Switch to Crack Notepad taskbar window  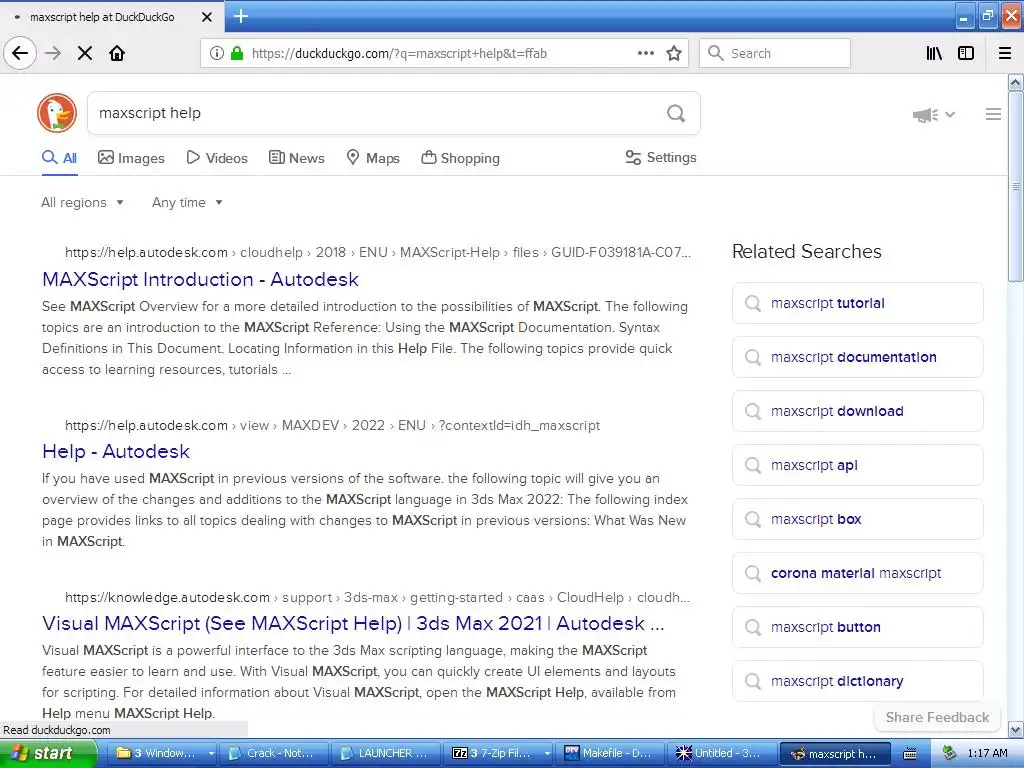tap(274, 753)
